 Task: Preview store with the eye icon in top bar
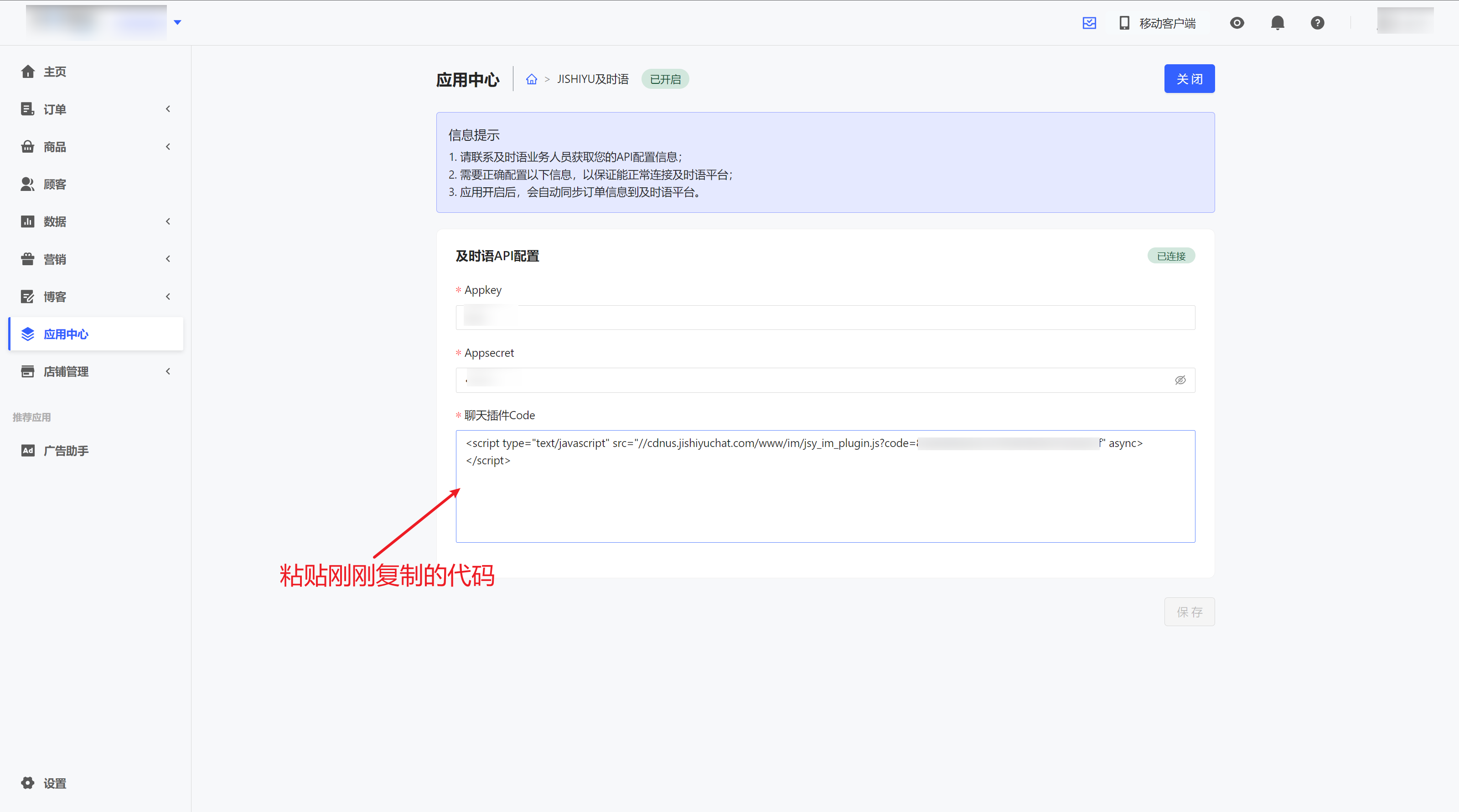click(1237, 23)
